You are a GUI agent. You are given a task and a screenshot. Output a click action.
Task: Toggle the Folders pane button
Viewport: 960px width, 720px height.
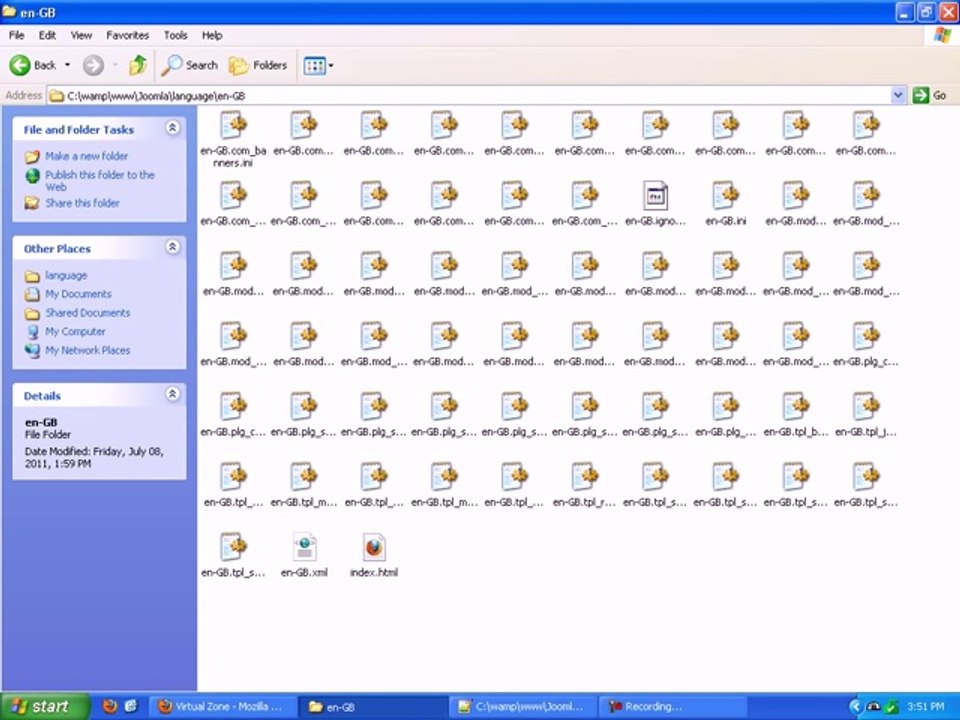[x=258, y=65]
